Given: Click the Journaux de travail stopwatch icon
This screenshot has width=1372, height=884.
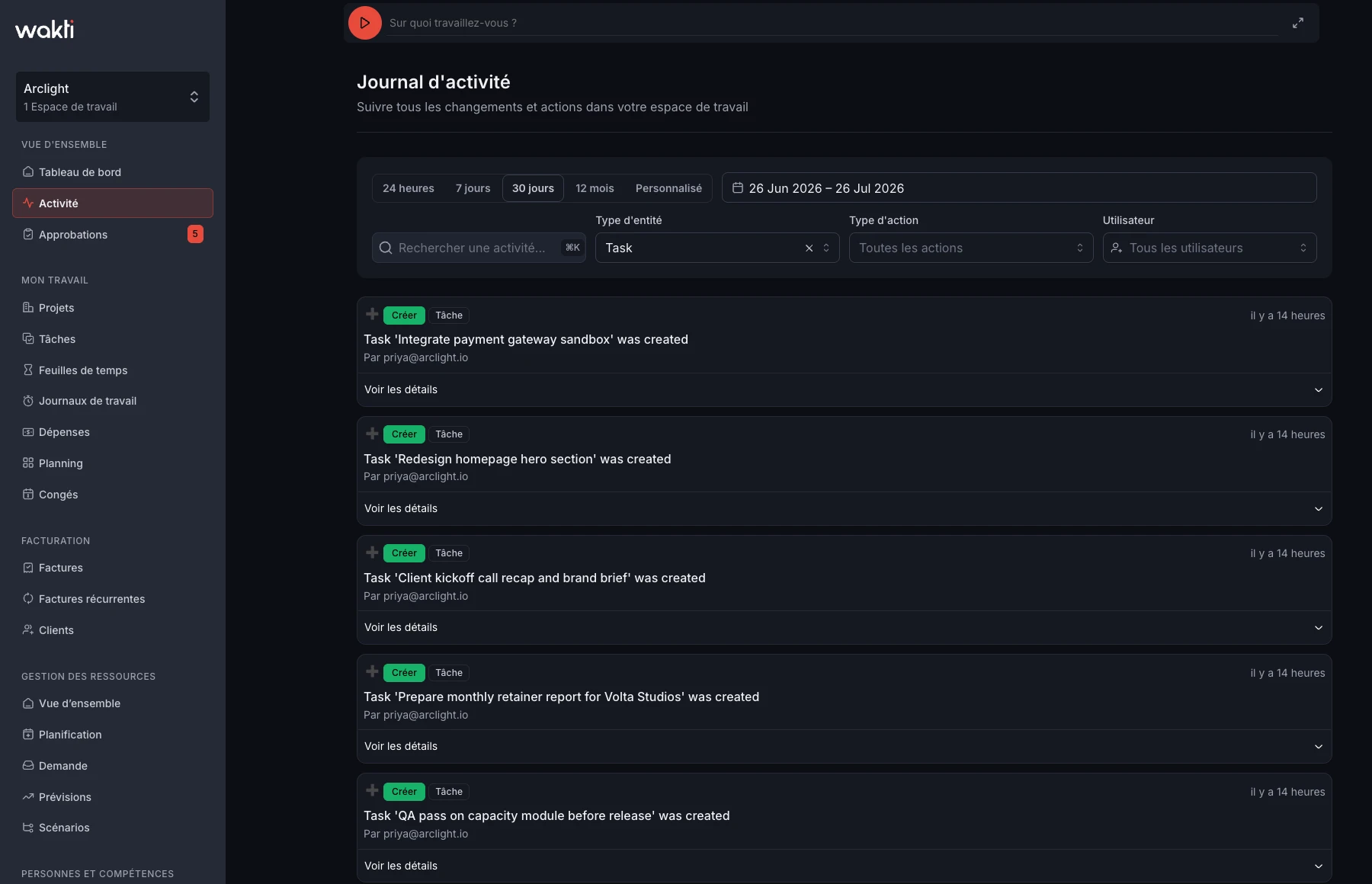Looking at the screenshot, I should point(28,401).
